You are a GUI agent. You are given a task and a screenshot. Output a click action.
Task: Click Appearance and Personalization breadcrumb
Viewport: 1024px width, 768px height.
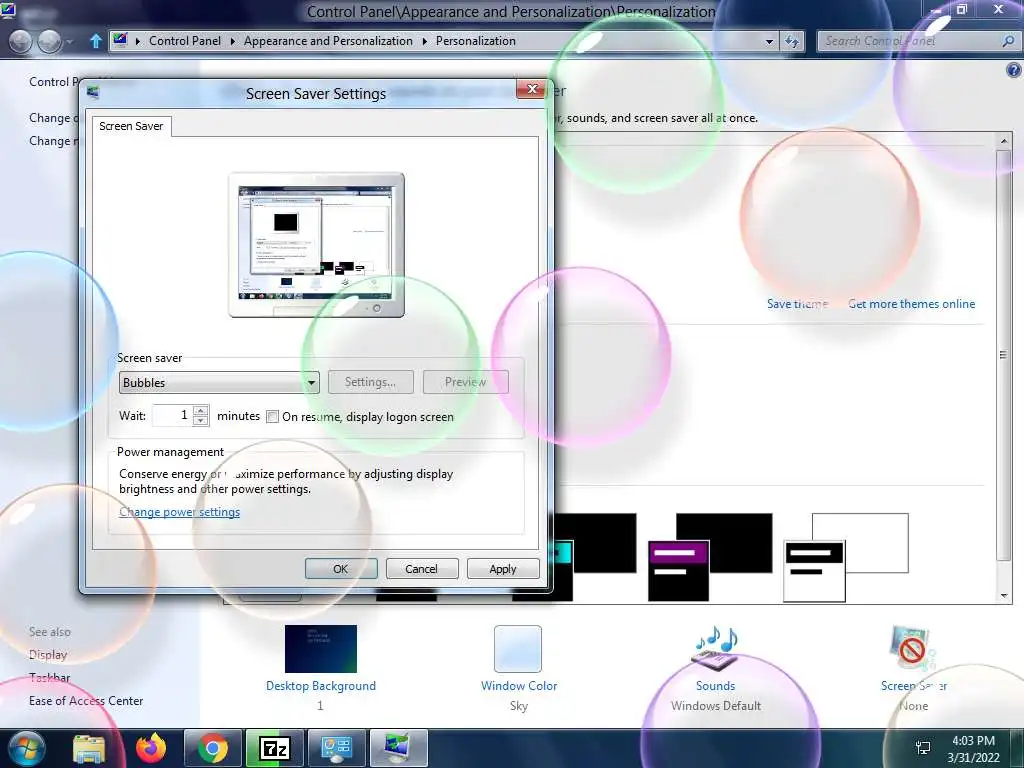coord(328,40)
